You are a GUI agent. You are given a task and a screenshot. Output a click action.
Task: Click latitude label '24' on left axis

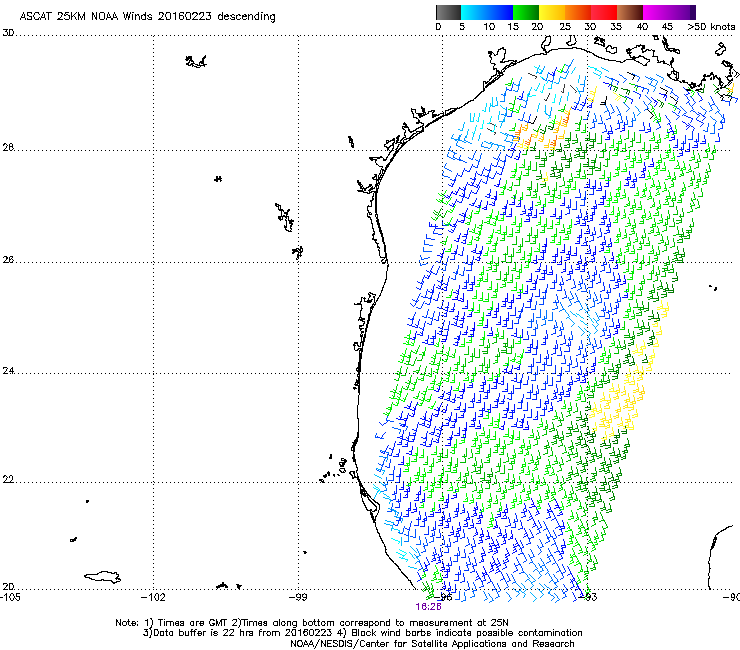(x=8, y=371)
